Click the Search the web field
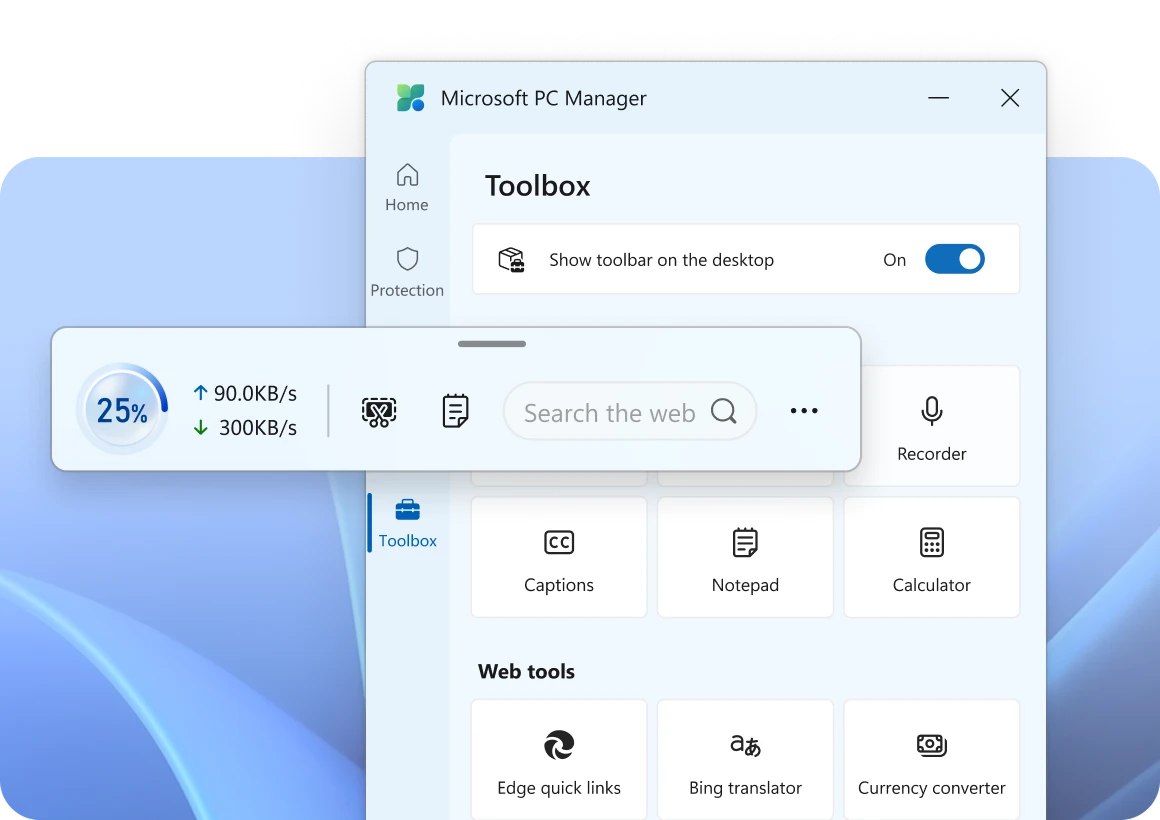Screen dimensions: 1160x820 click(630, 411)
